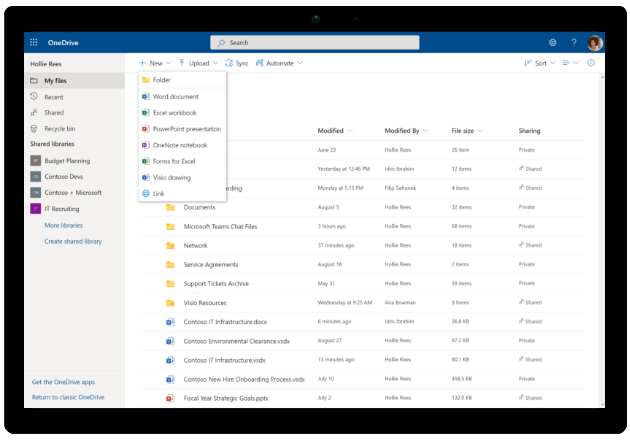Choose OneNote notebook from the New menu
The image size is (630, 440).
(182, 145)
